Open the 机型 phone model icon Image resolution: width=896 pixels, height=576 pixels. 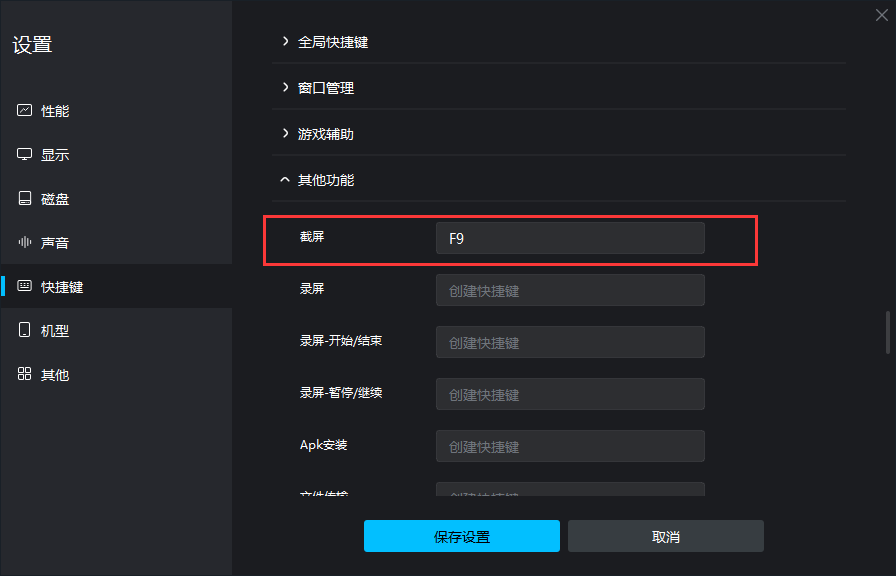point(24,330)
